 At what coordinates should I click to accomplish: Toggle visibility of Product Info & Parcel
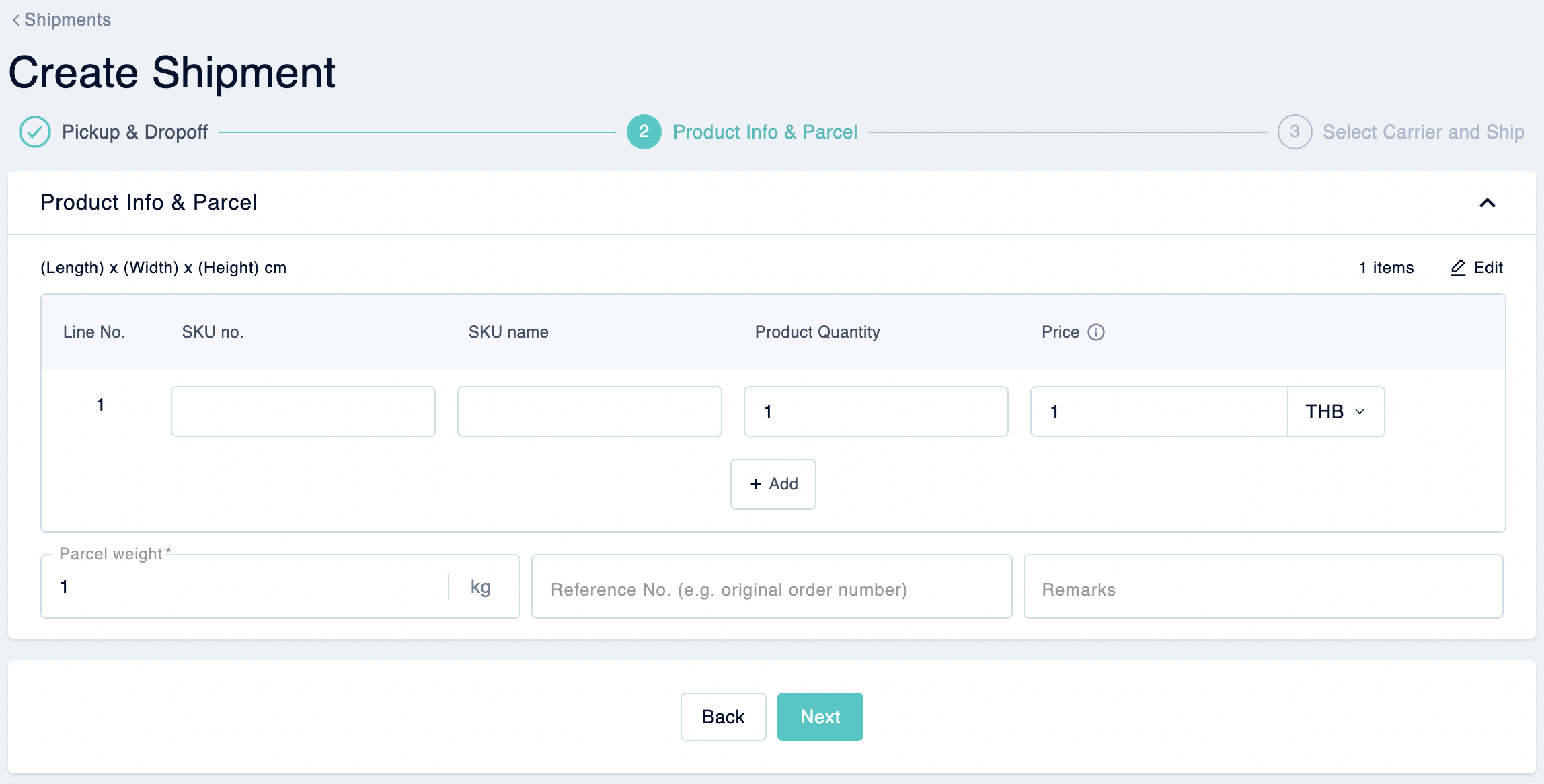pyautogui.click(x=1491, y=202)
